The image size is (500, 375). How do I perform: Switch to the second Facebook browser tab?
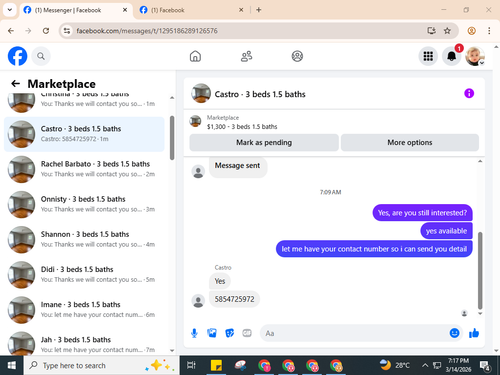[x=190, y=10]
